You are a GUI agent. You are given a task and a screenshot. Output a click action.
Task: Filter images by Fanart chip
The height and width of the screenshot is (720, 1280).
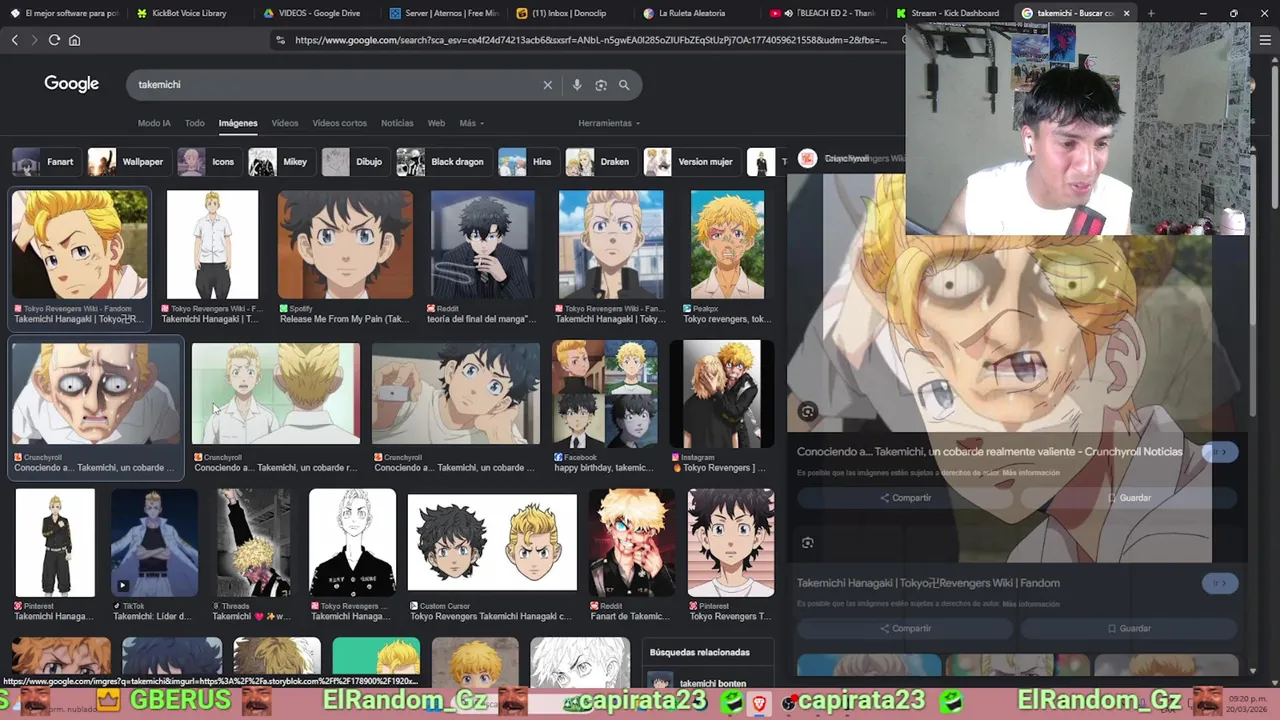(x=44, y=162)
